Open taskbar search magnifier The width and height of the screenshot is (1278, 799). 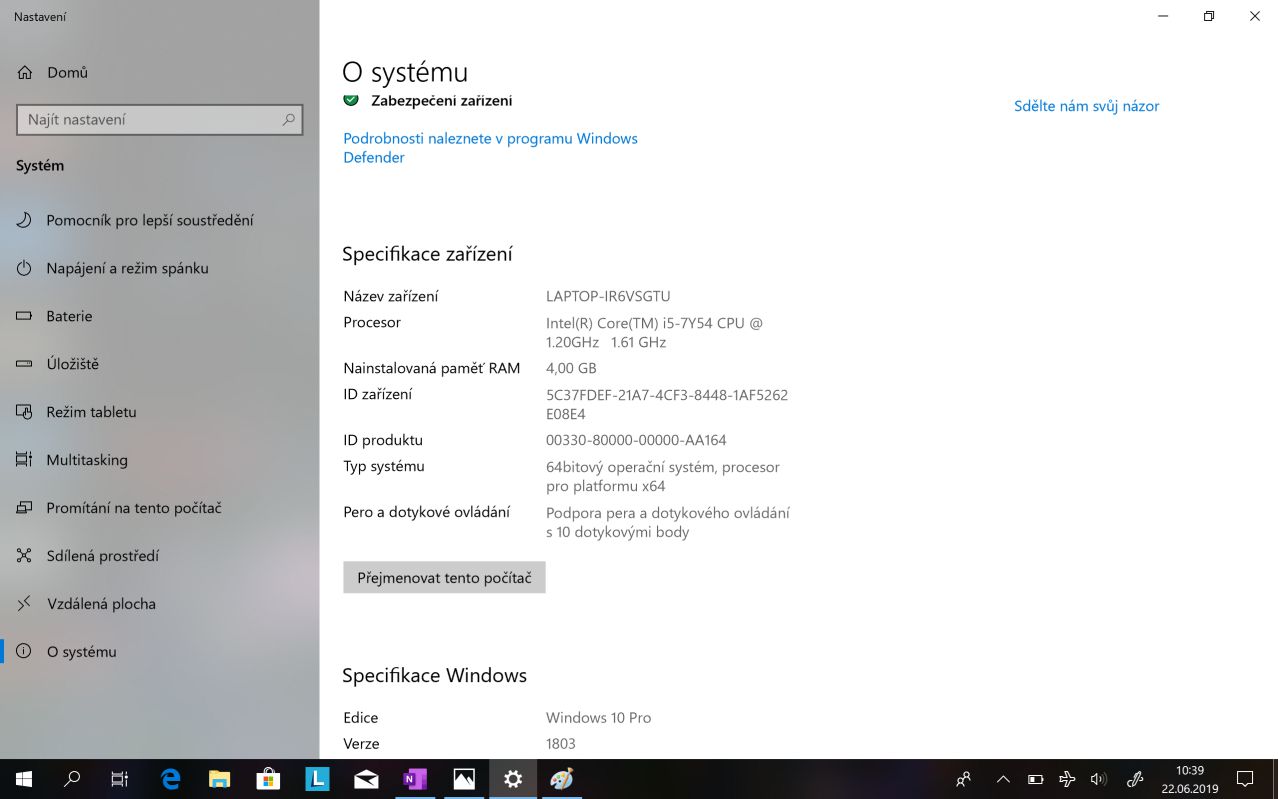pos(72,779)
